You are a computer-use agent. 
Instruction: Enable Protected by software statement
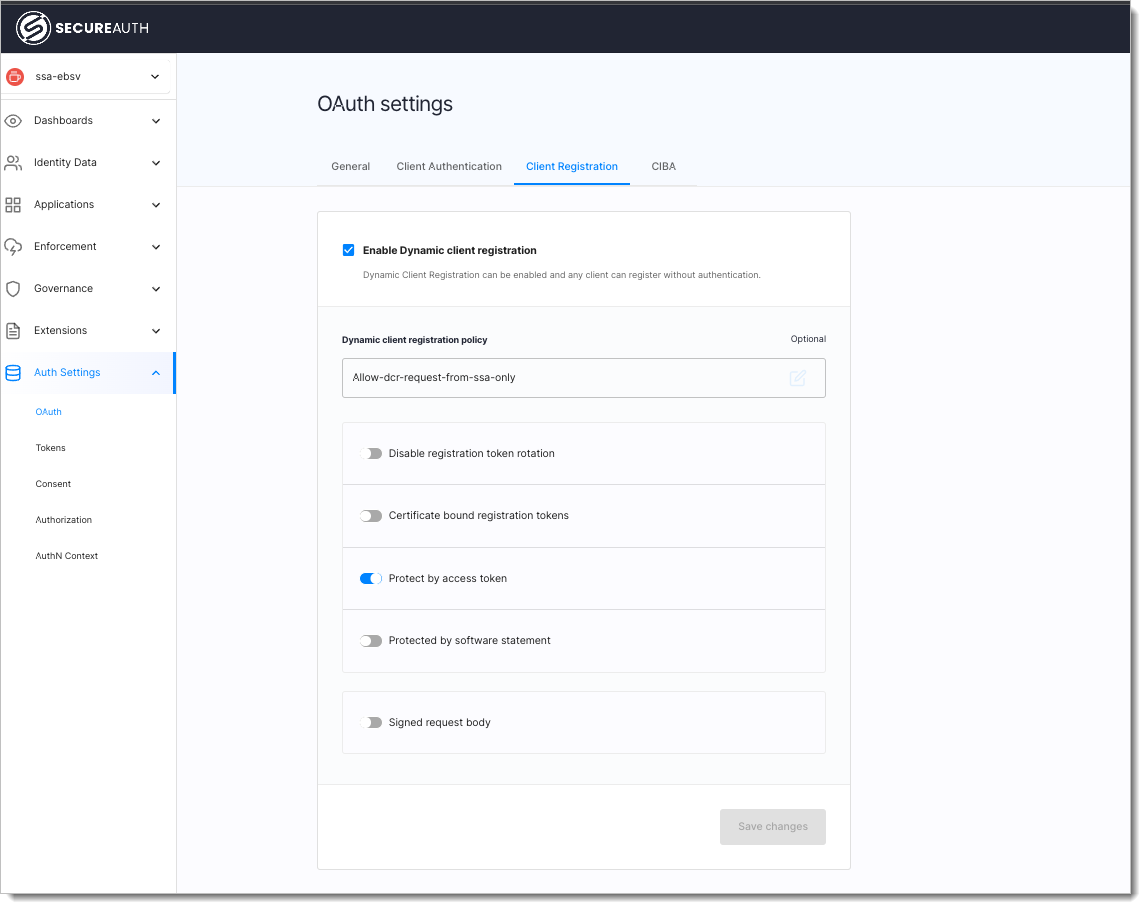(x=371, y=641)
